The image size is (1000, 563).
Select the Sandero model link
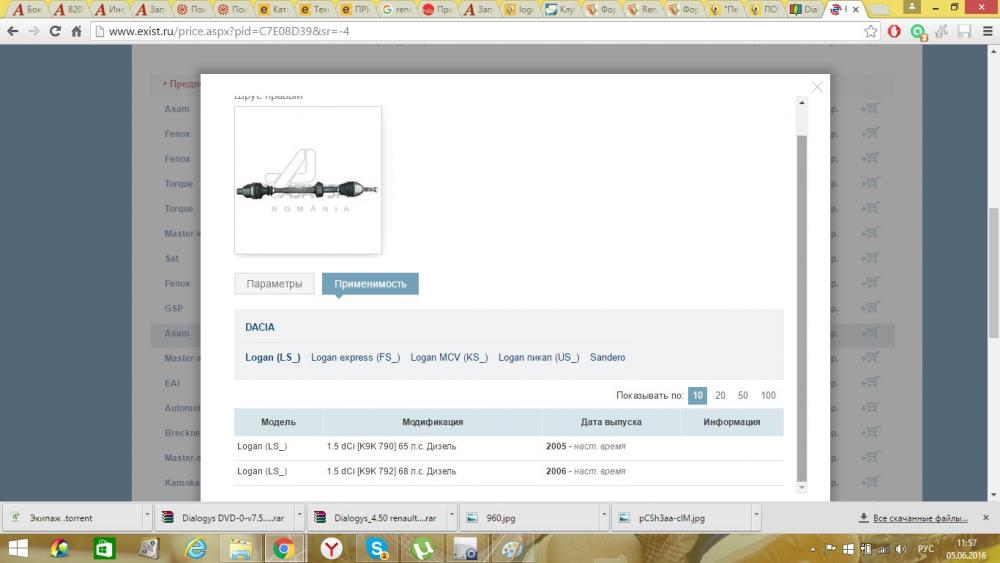click(607, 357)
